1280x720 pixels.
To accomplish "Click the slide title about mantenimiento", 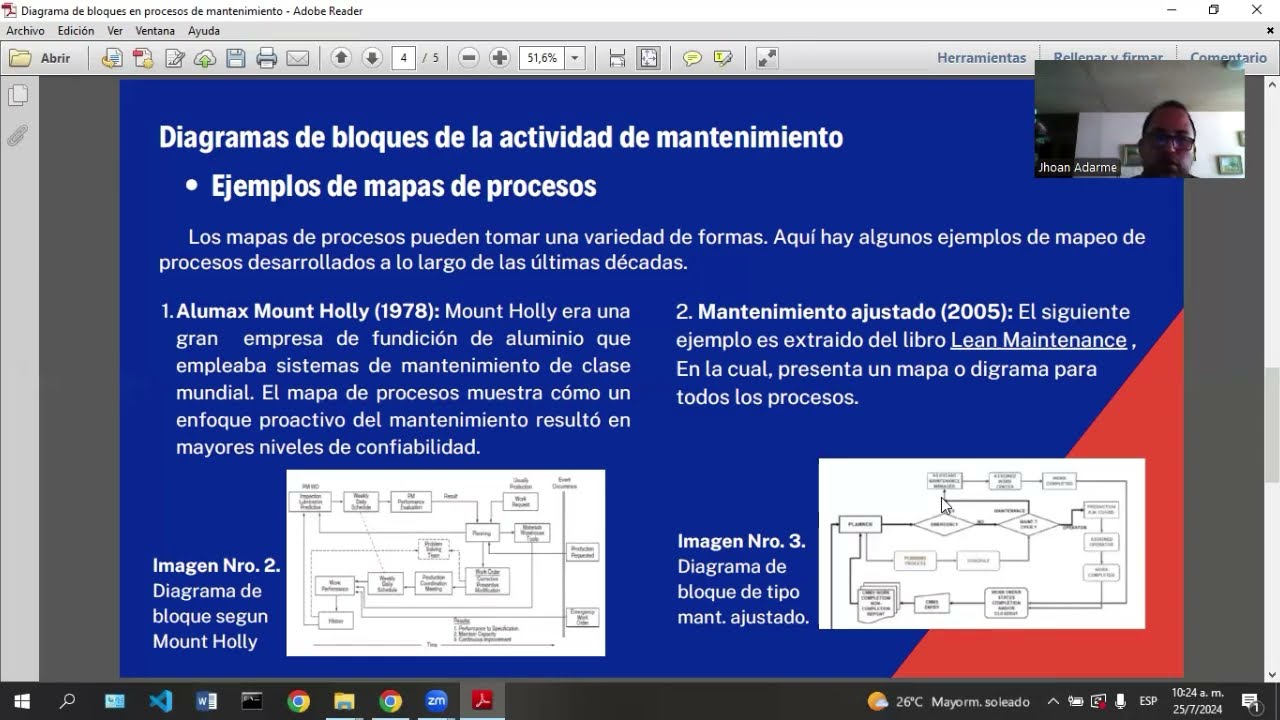I will click(x=500, y=136).
